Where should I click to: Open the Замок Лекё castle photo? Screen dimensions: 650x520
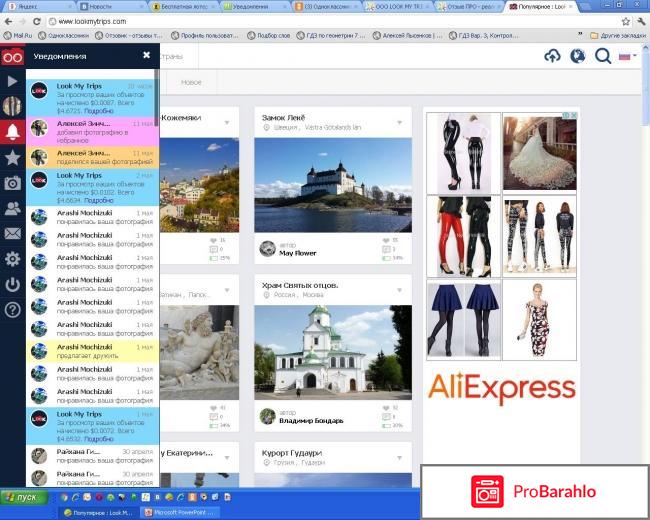[x=333, y=185]
